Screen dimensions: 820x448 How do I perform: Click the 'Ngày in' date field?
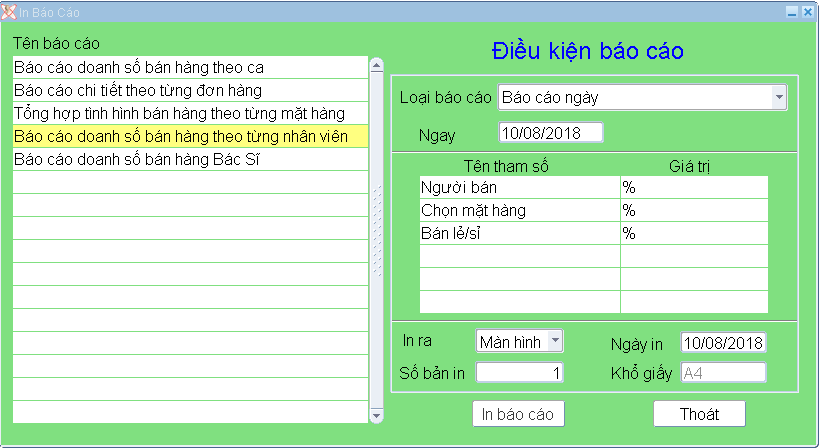tap(722, 342)
